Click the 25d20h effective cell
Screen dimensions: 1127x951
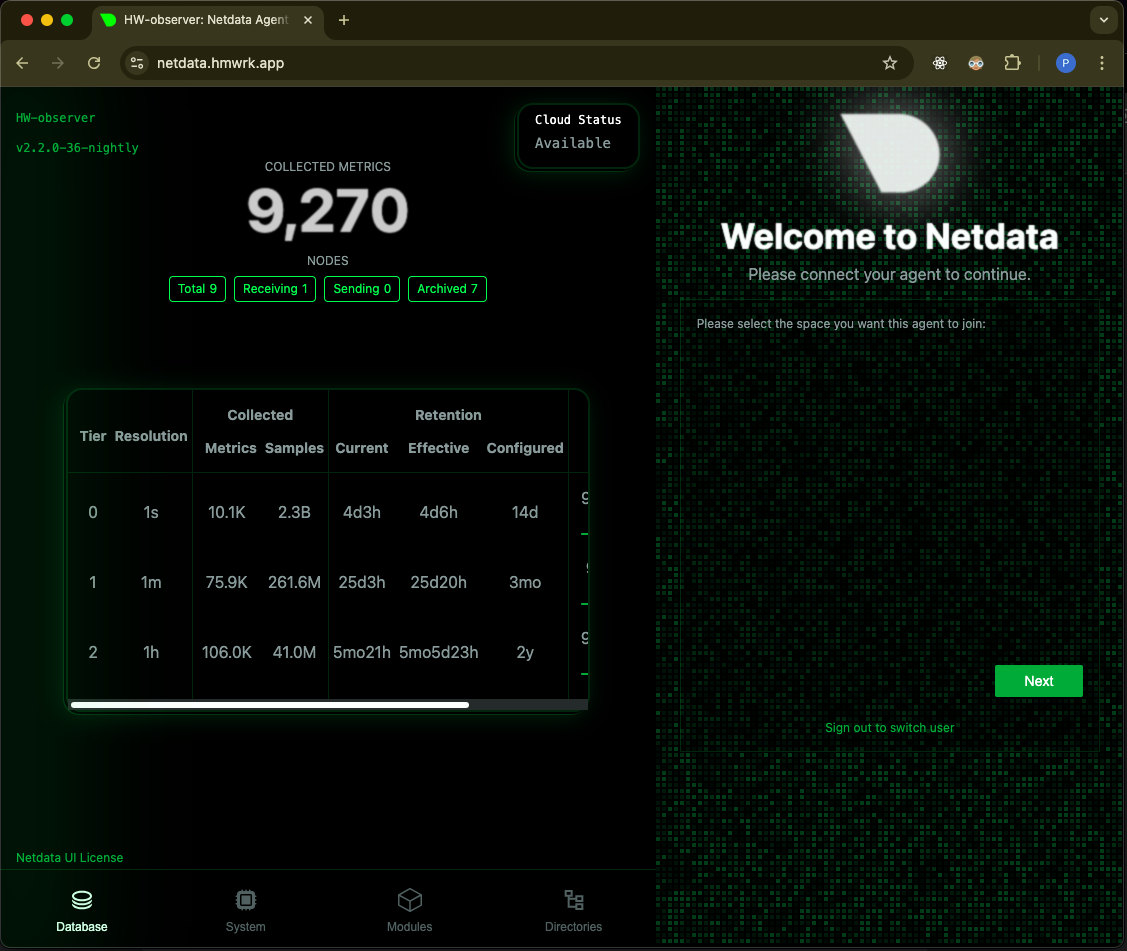point(438,582)
